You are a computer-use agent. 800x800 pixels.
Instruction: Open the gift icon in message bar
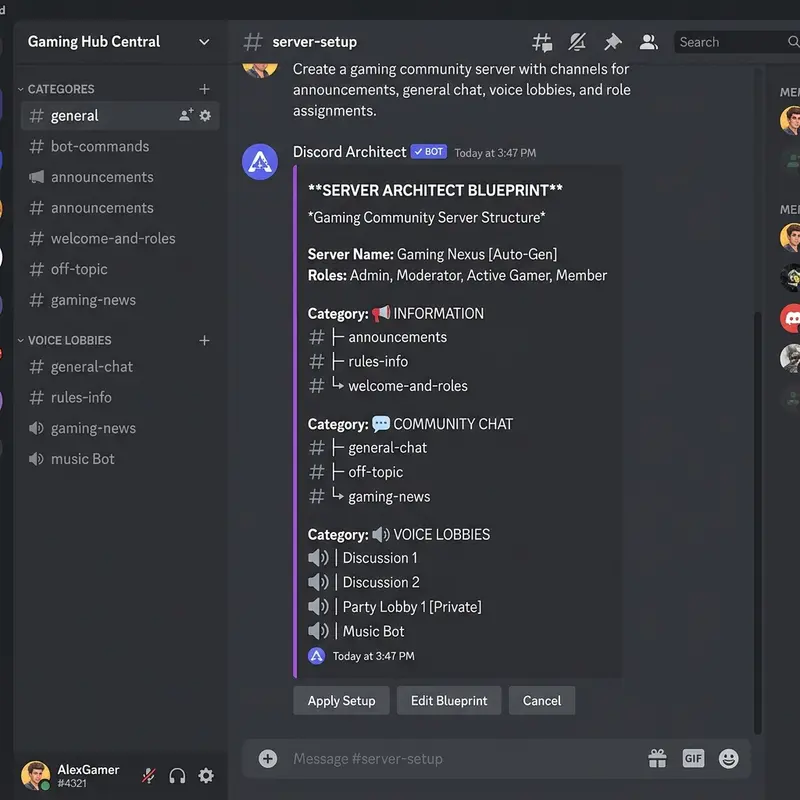(x=657, y=759)
